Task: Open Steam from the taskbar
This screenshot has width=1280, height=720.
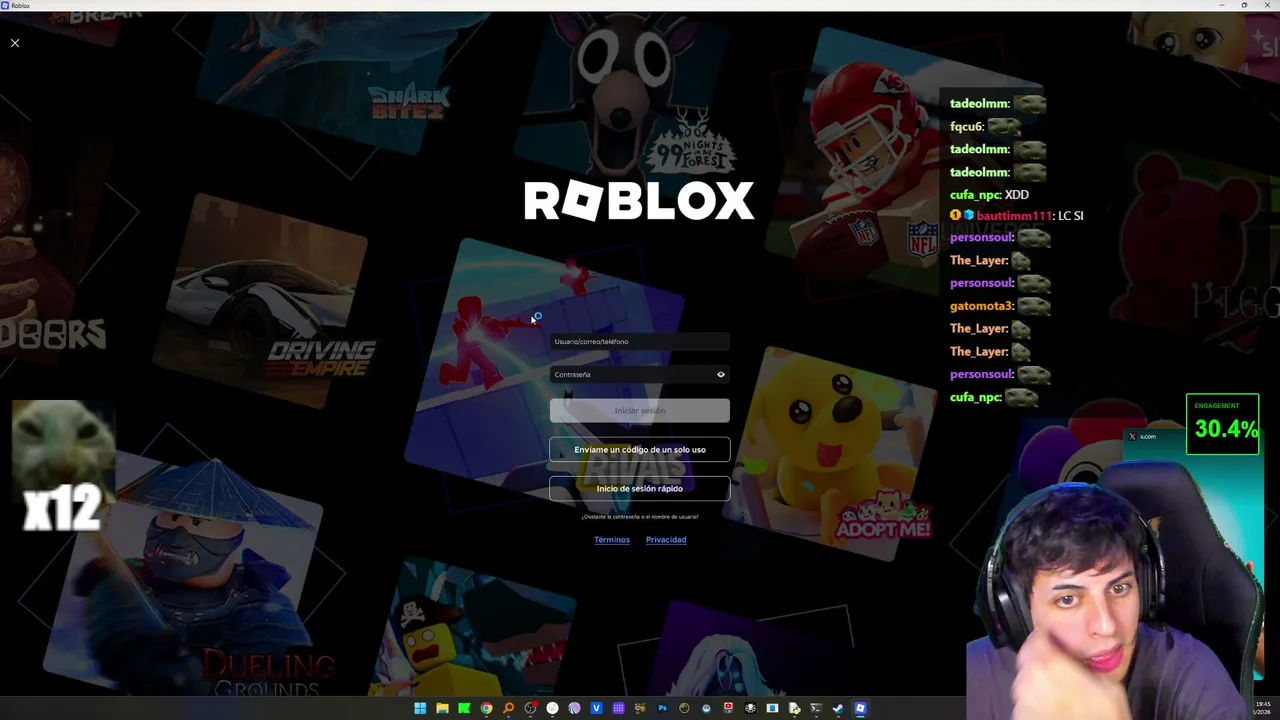Action: [x=838, y=709]
